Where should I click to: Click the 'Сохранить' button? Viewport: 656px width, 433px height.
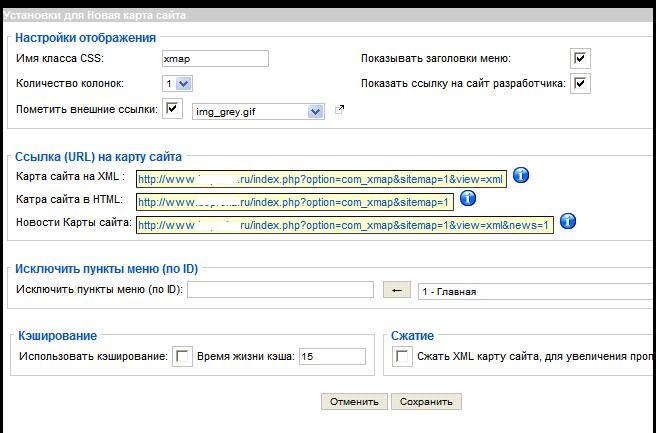point(426,402)
